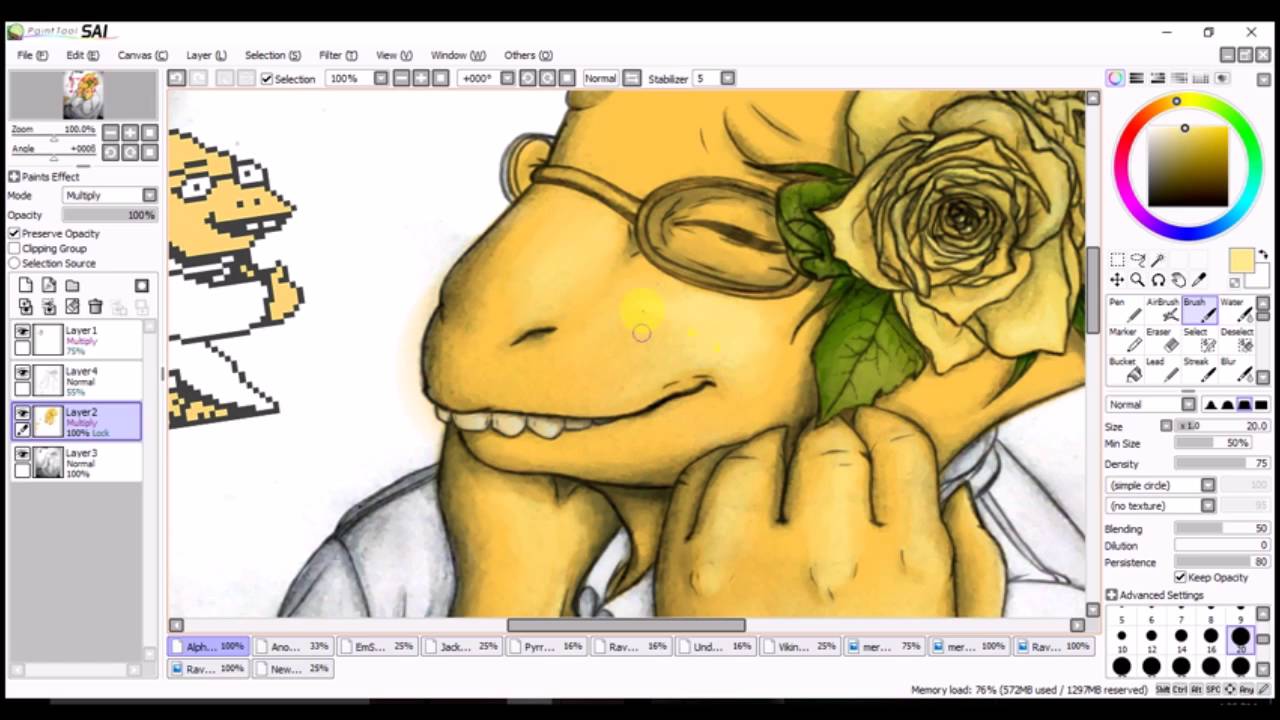Click the Normal view mode button

tap(600, 78)
